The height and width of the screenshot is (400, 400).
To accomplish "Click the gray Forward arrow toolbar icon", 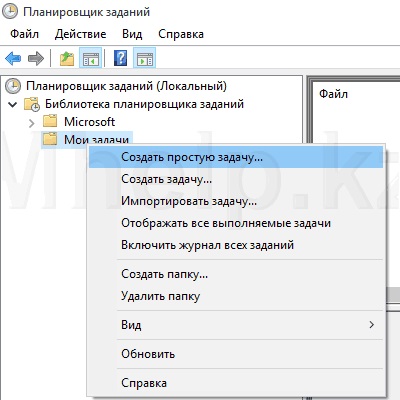I will click(36, 58).
